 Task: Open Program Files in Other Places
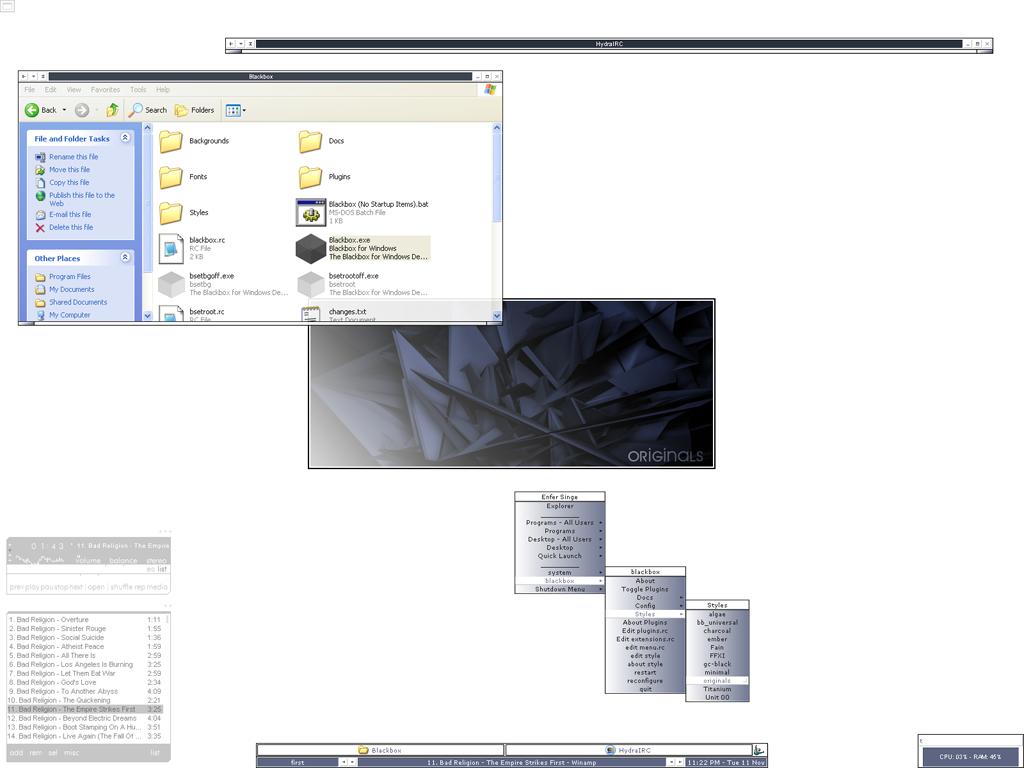pos(70,277)
